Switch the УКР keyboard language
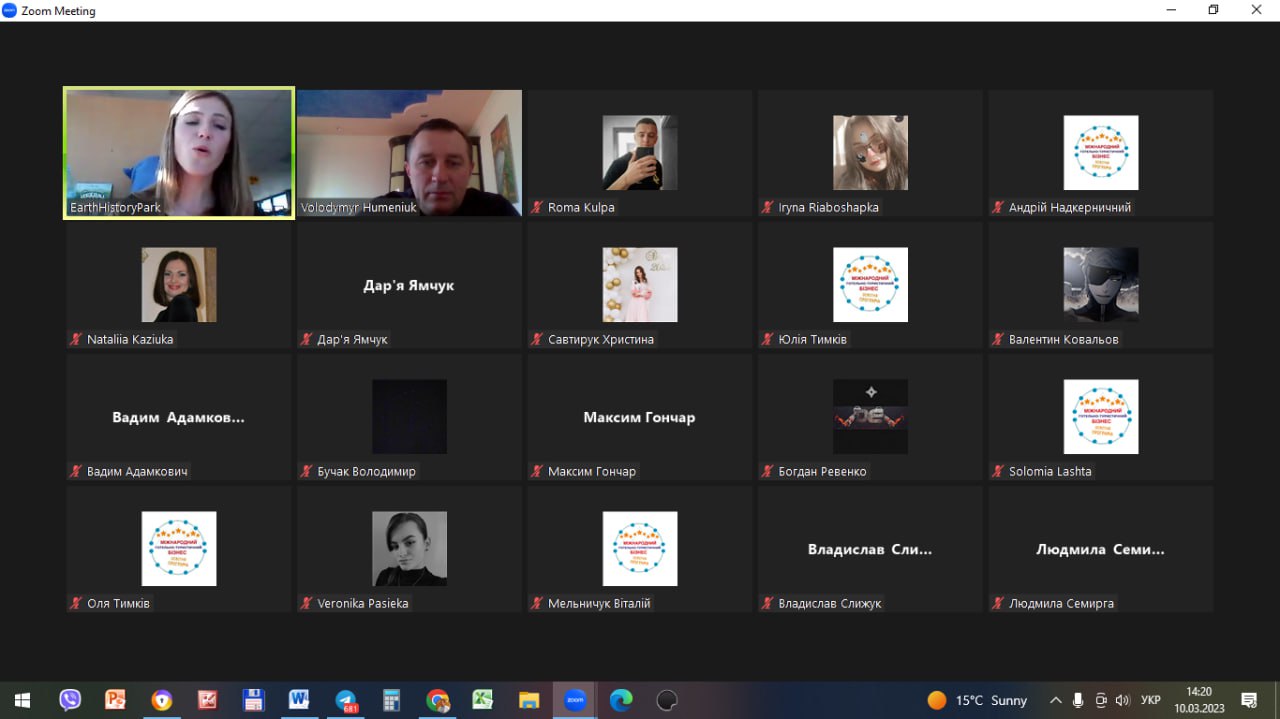 click(1151, 700)
